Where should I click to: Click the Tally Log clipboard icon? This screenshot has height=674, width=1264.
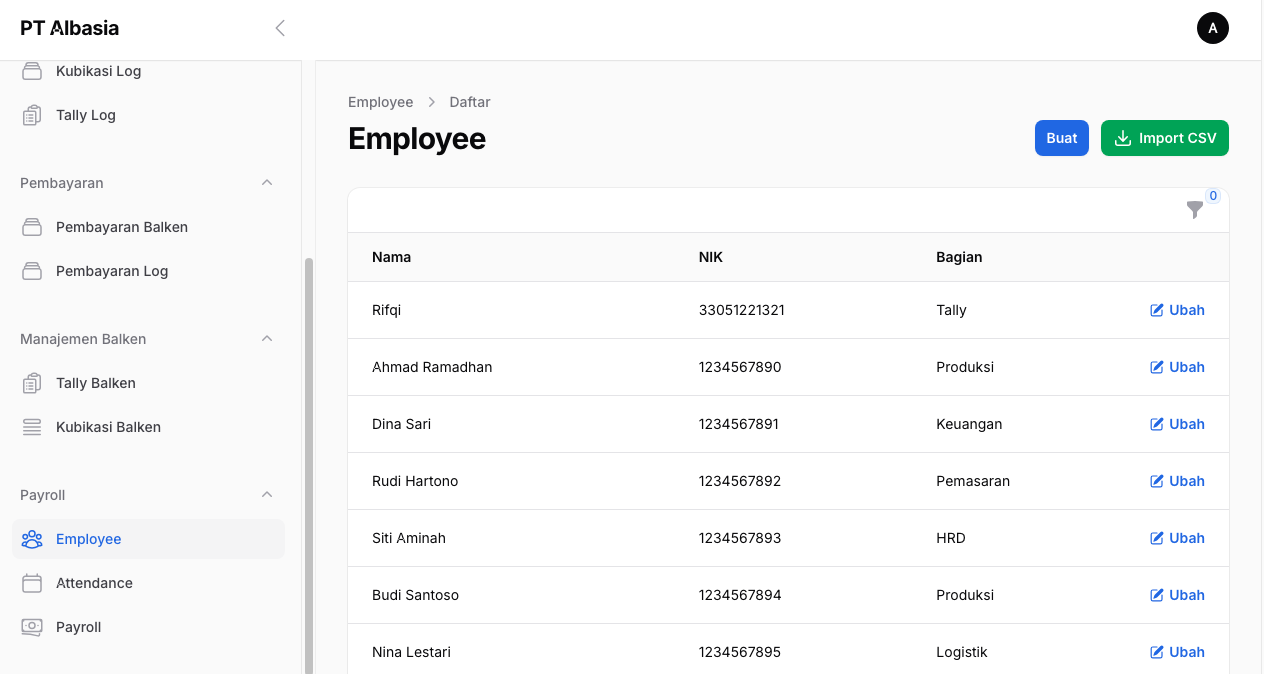[32, 115]
